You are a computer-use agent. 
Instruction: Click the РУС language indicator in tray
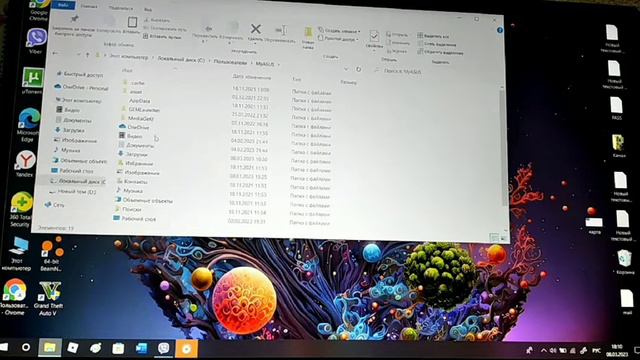pos(596,351)
